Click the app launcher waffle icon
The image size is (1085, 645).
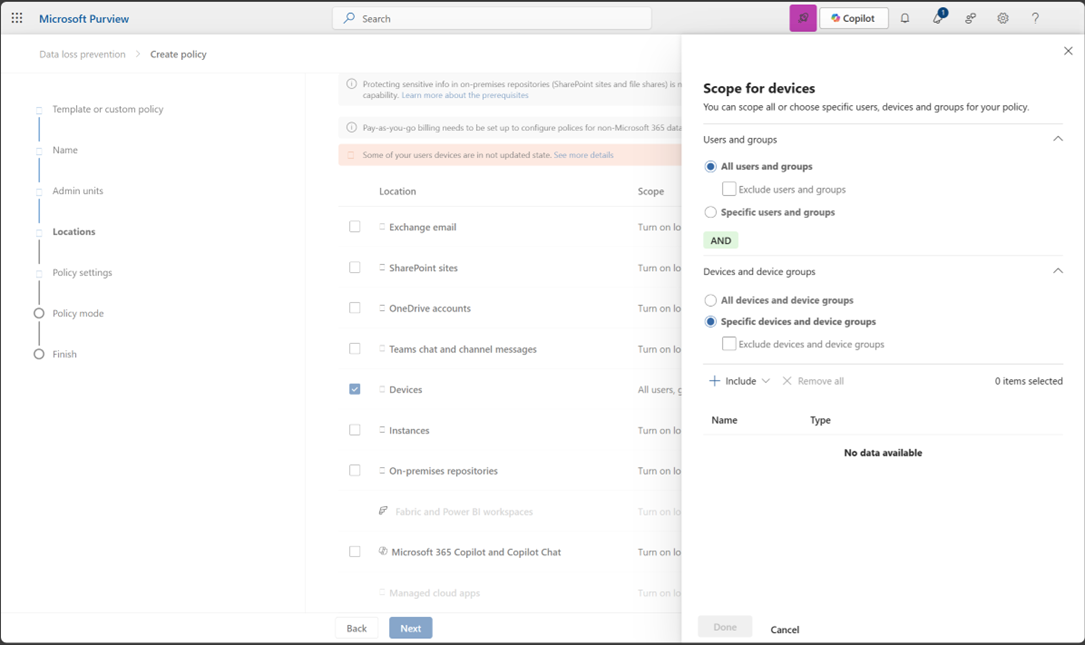click(16, 17)
